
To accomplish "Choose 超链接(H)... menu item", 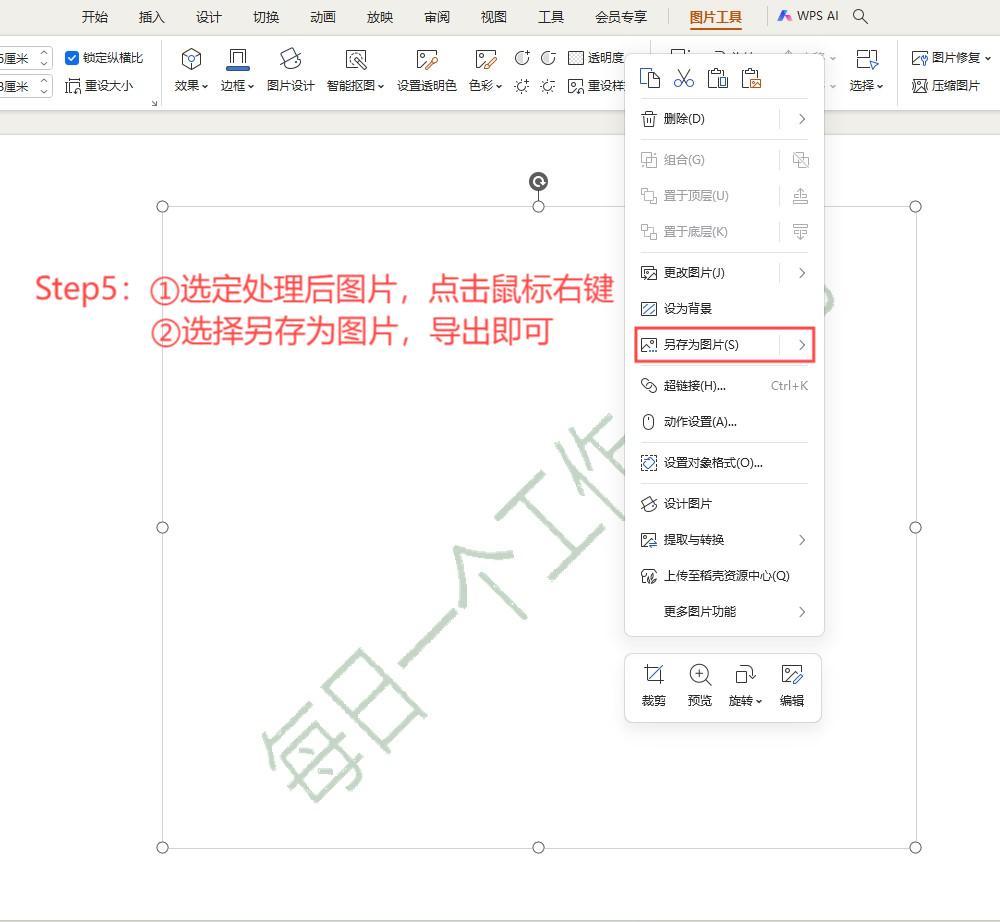I will [x=724, y=386].
